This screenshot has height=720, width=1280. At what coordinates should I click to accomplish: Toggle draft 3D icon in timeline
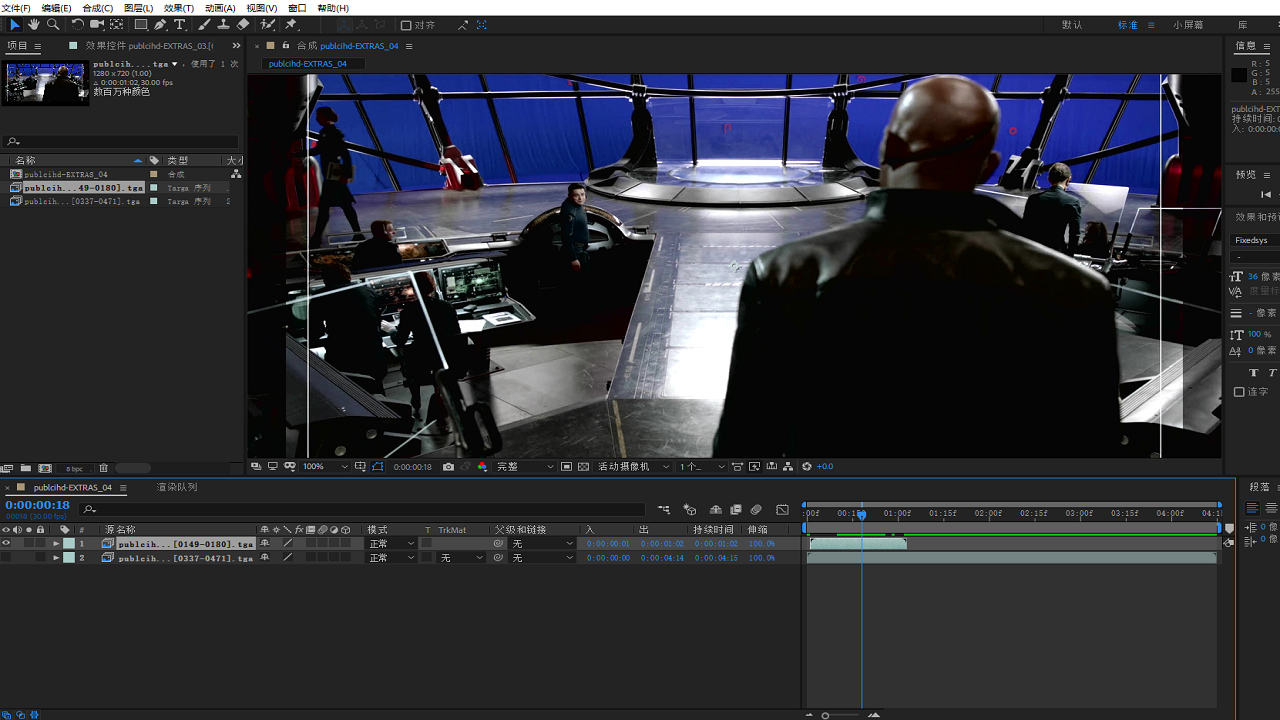[x=689, y=510]
